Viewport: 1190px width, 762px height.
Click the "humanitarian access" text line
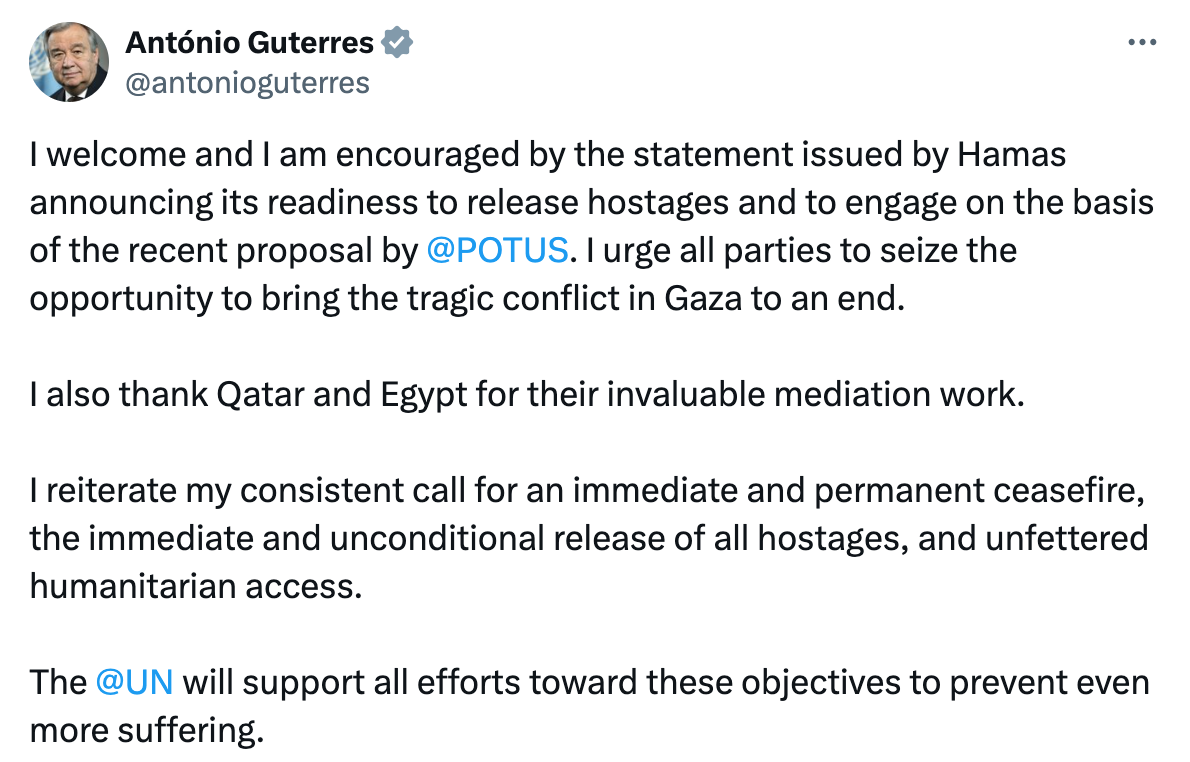194,586
